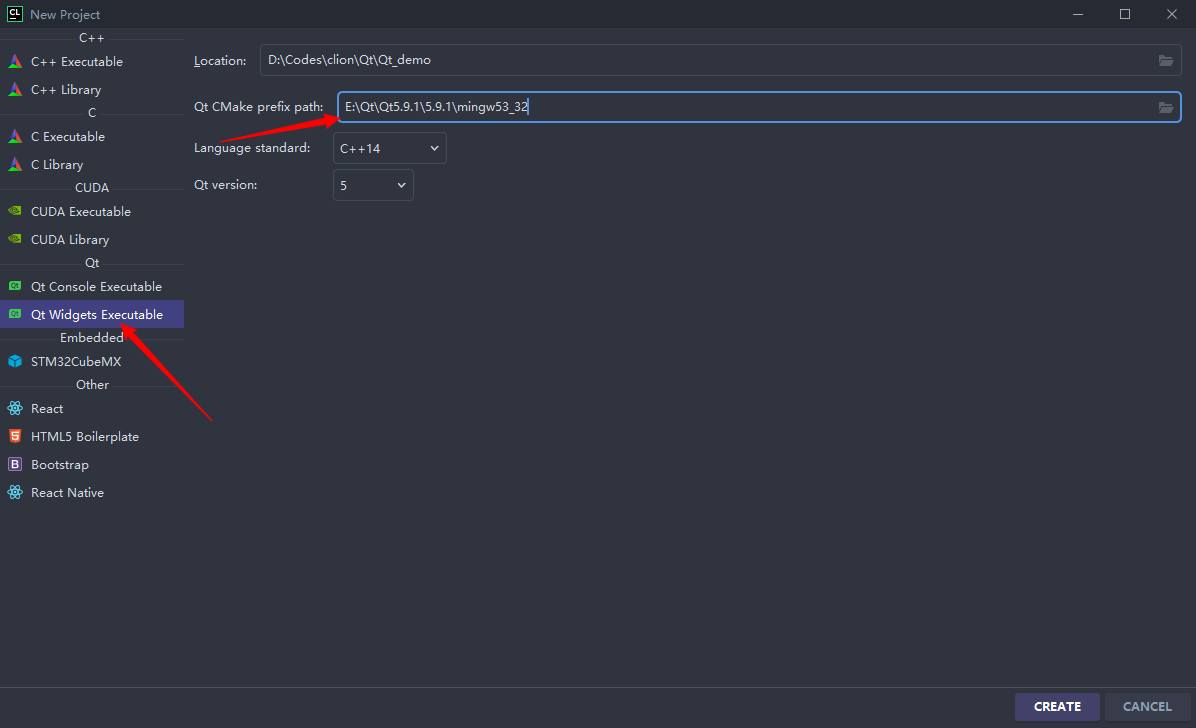Select the Bootstrap template

click(x=92, y=464)
